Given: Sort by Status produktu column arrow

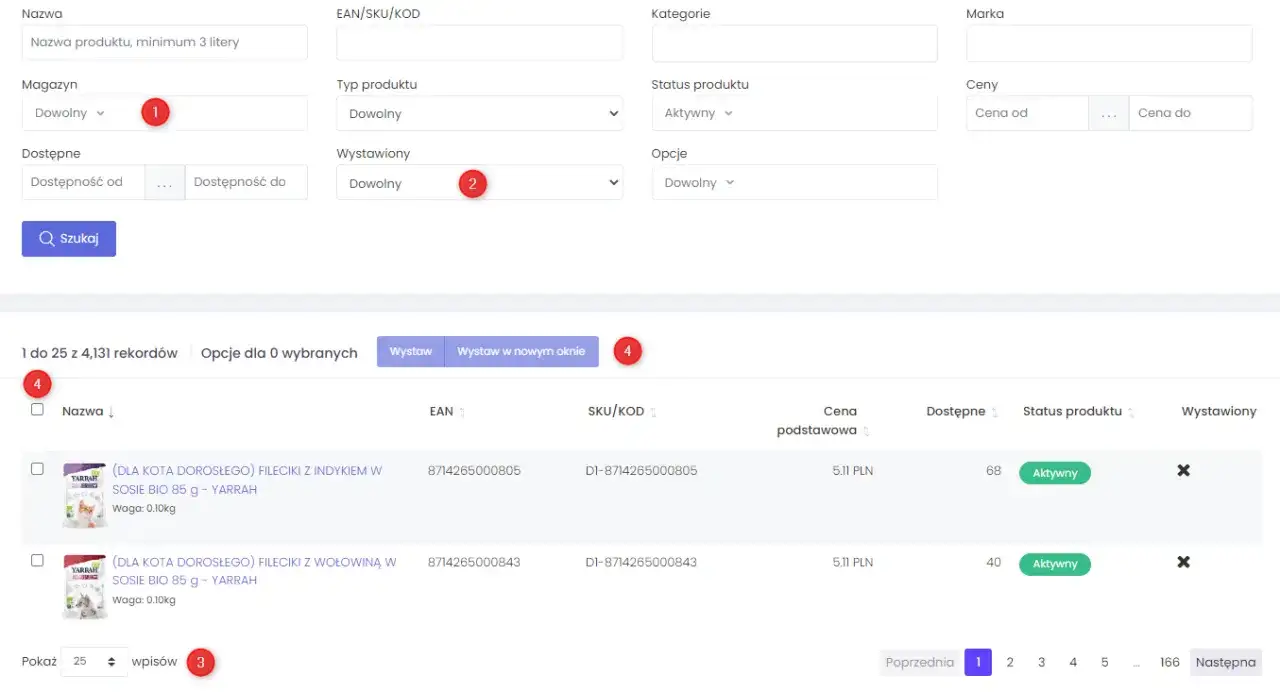Looking at the screenshot, I should point(1131,413).
